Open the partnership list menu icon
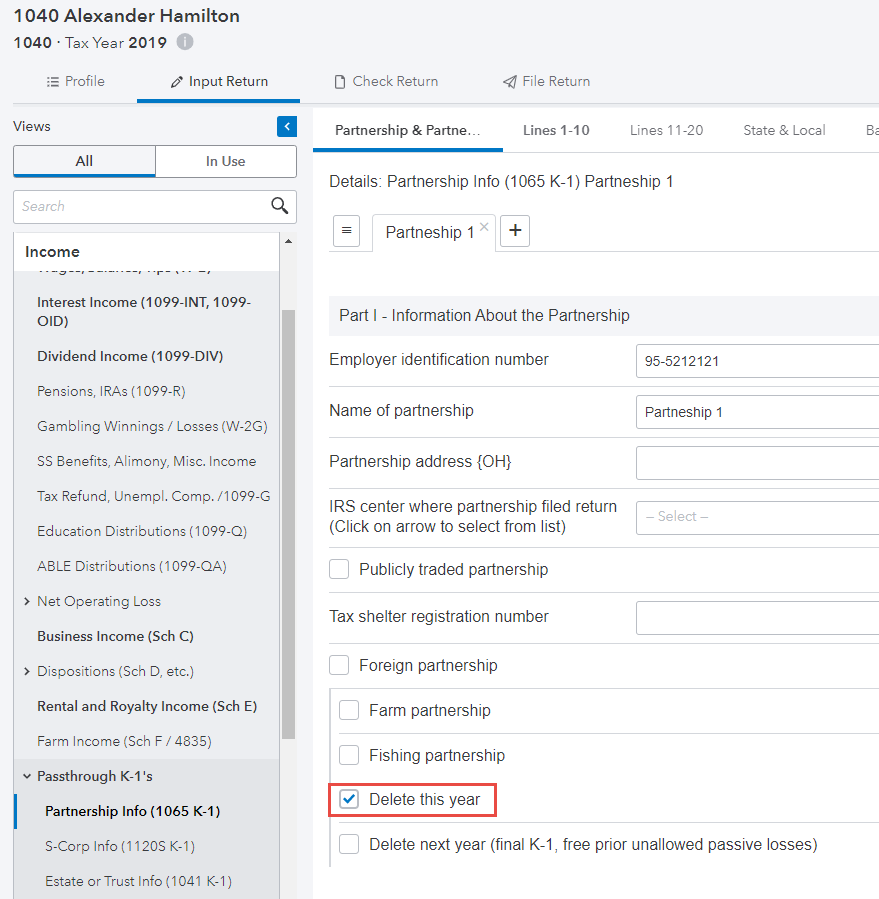Viewport: 879px width, 899px height. pyautogui.click(x=346, y=231)
